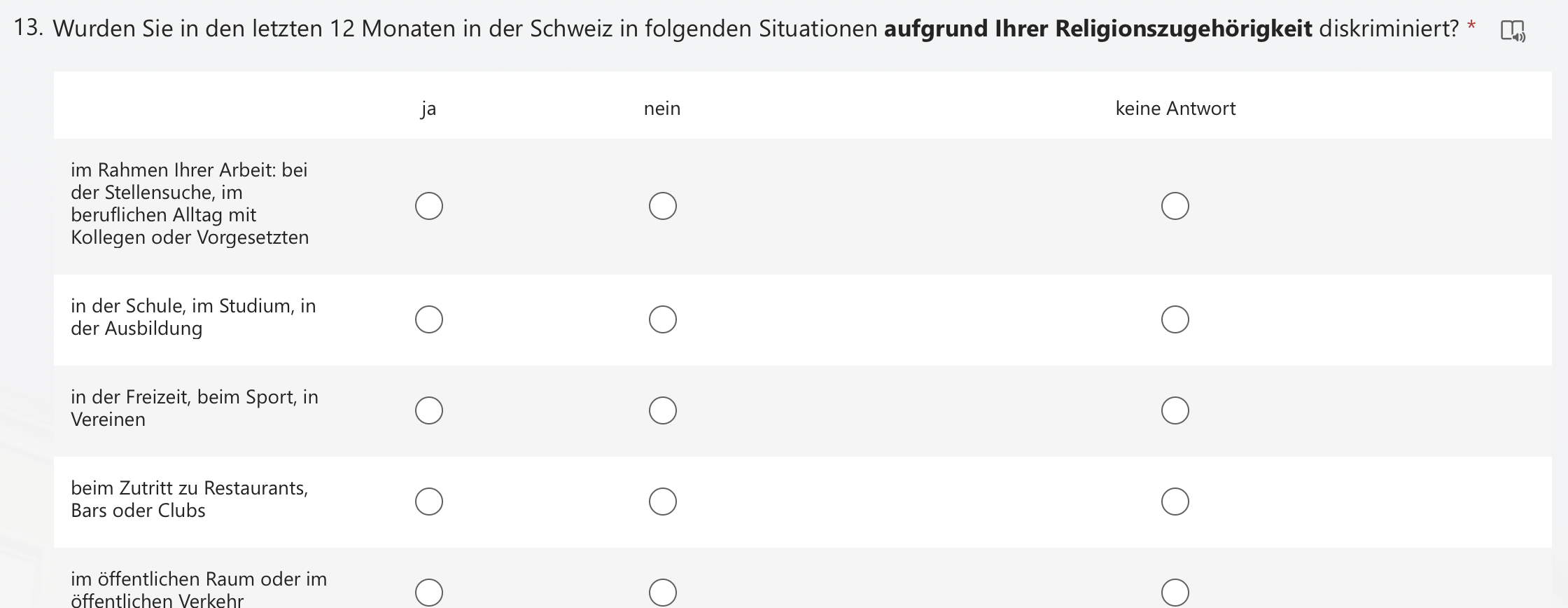Select 'nein' for Restaurants, Bars oder Clubs
1568x608 pixels.
662,502
